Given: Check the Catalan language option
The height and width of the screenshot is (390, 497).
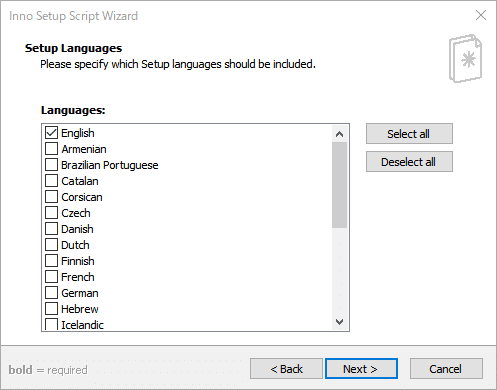Looking at the screenshot, I should coord(51,181).
